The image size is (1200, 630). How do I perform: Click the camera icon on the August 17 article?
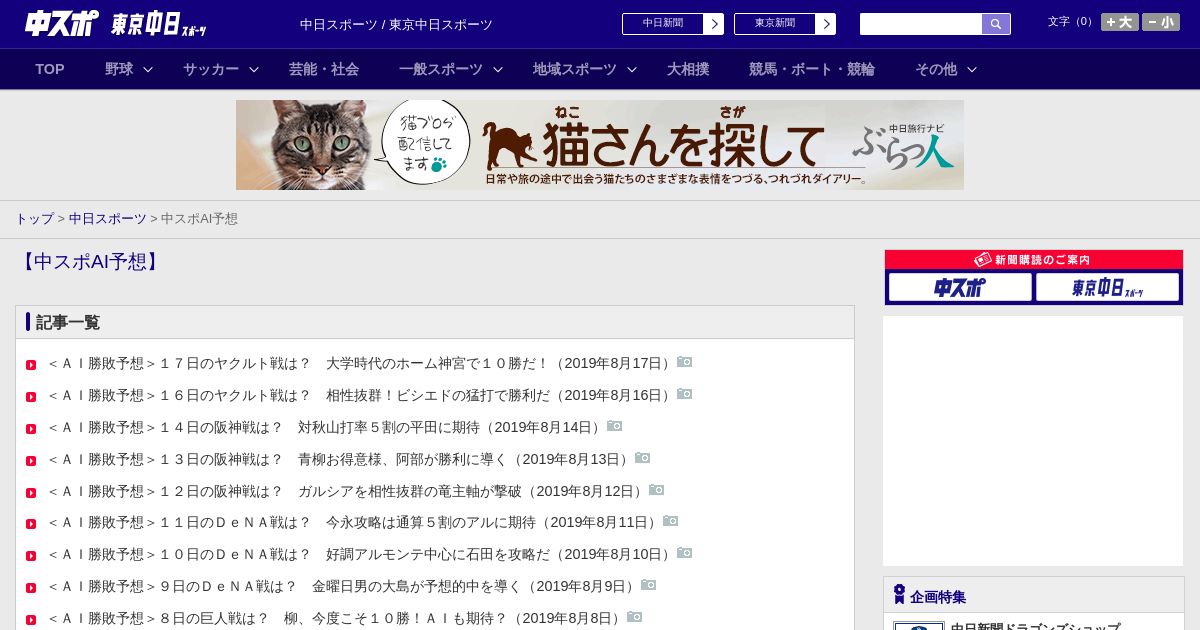click(x=685, y=362)
